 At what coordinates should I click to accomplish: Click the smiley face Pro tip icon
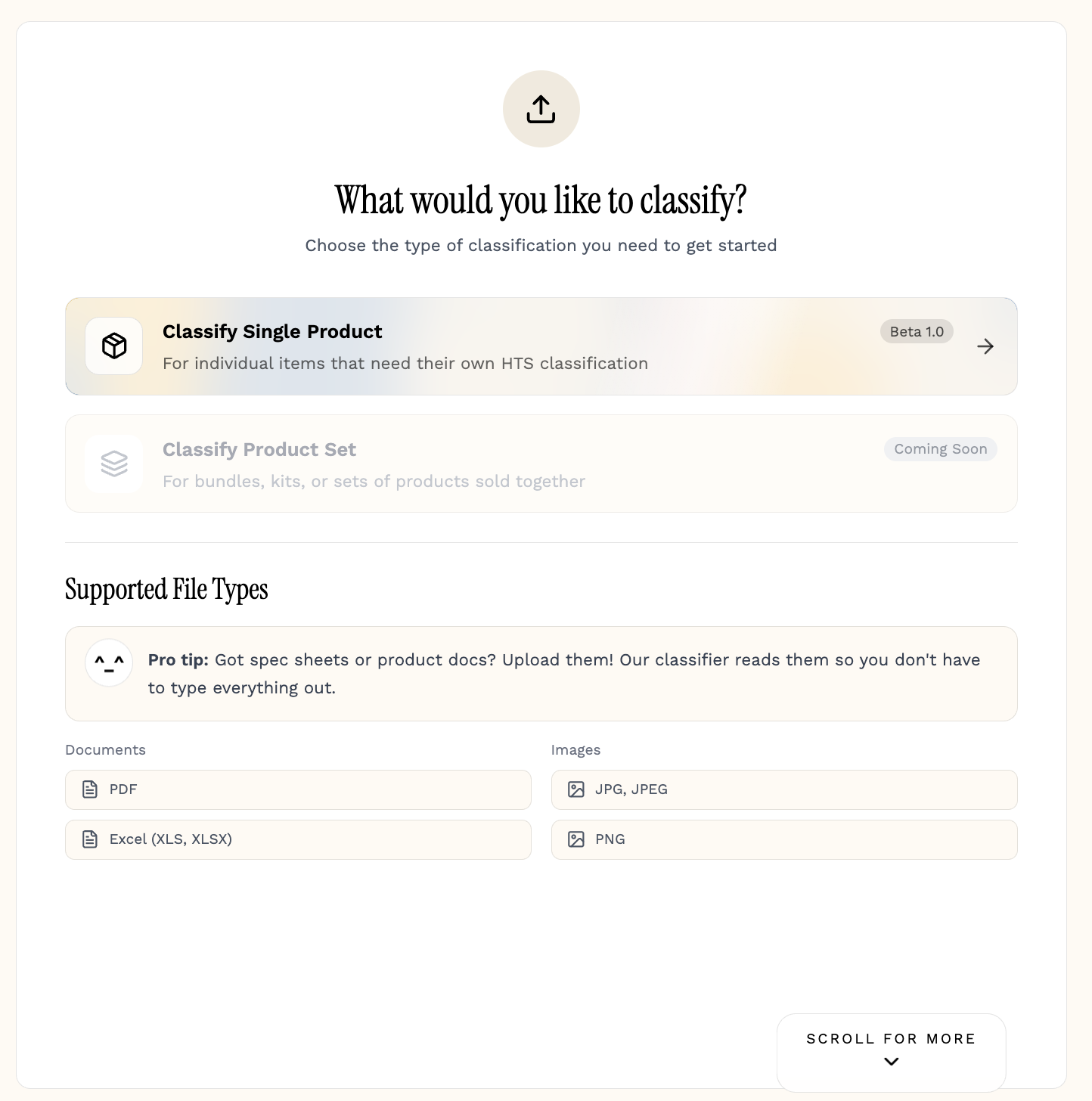tap(109, 663)
